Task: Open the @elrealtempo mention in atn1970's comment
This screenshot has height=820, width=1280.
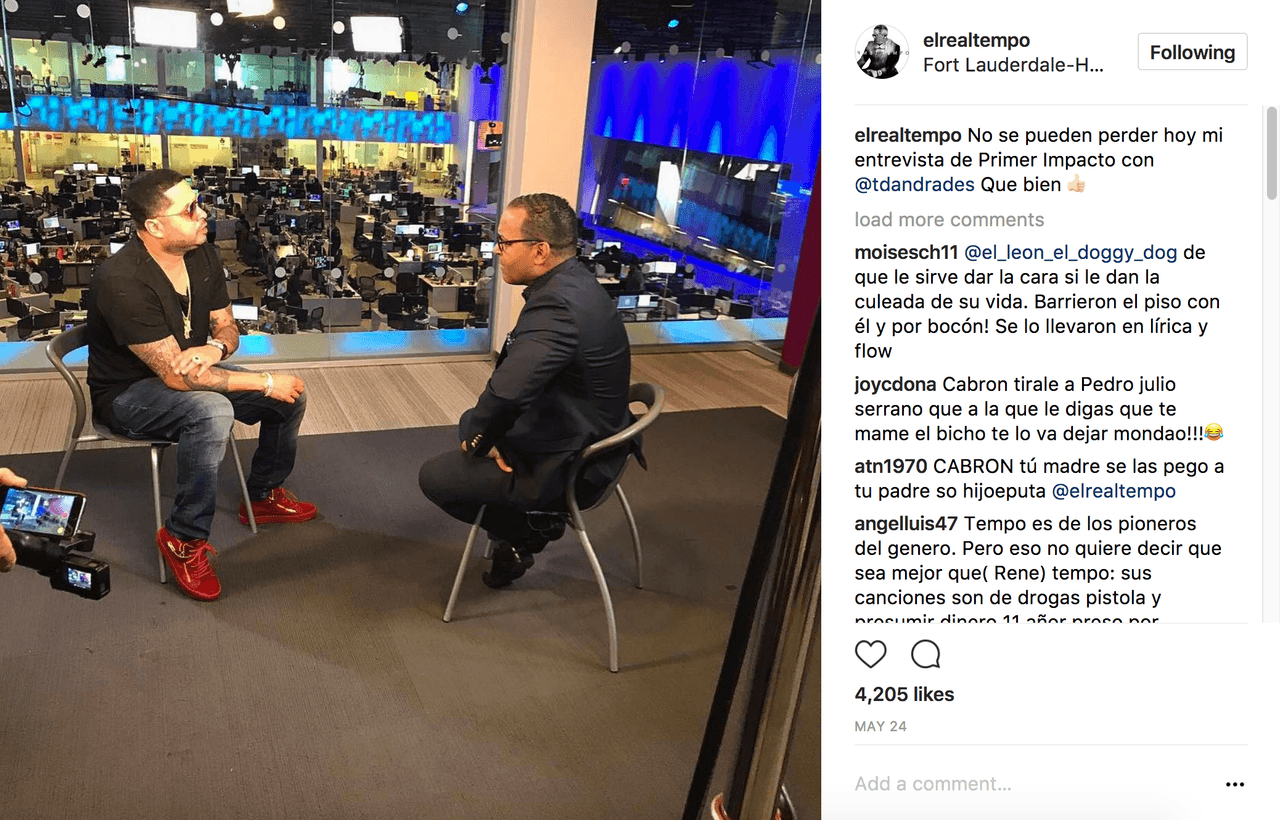Action: 1114,491
